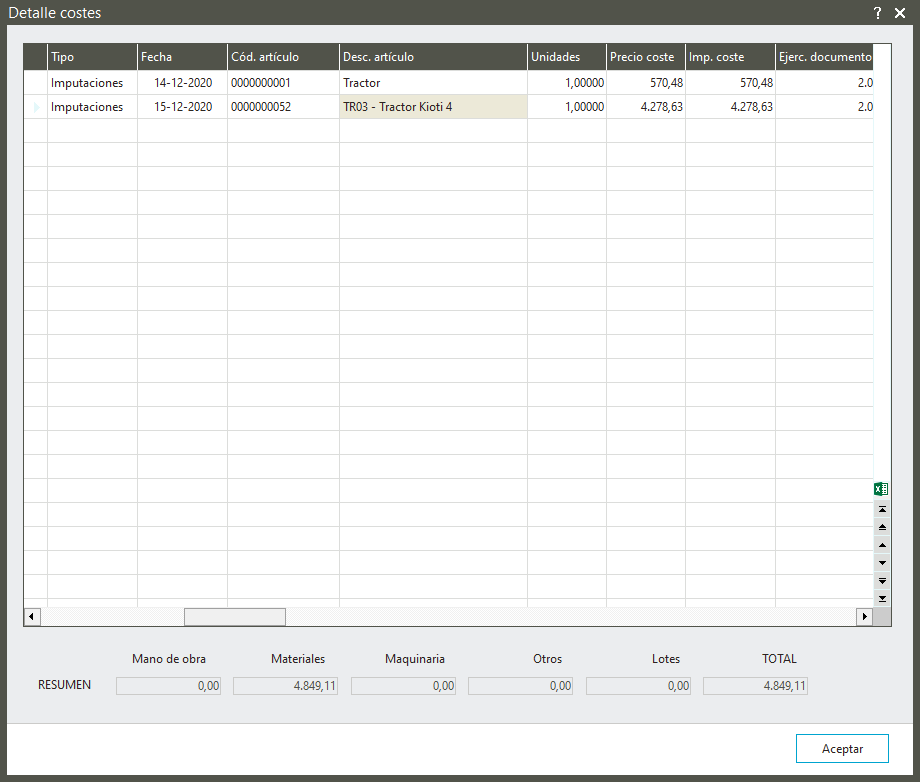Export the grid to Excel

881,489
